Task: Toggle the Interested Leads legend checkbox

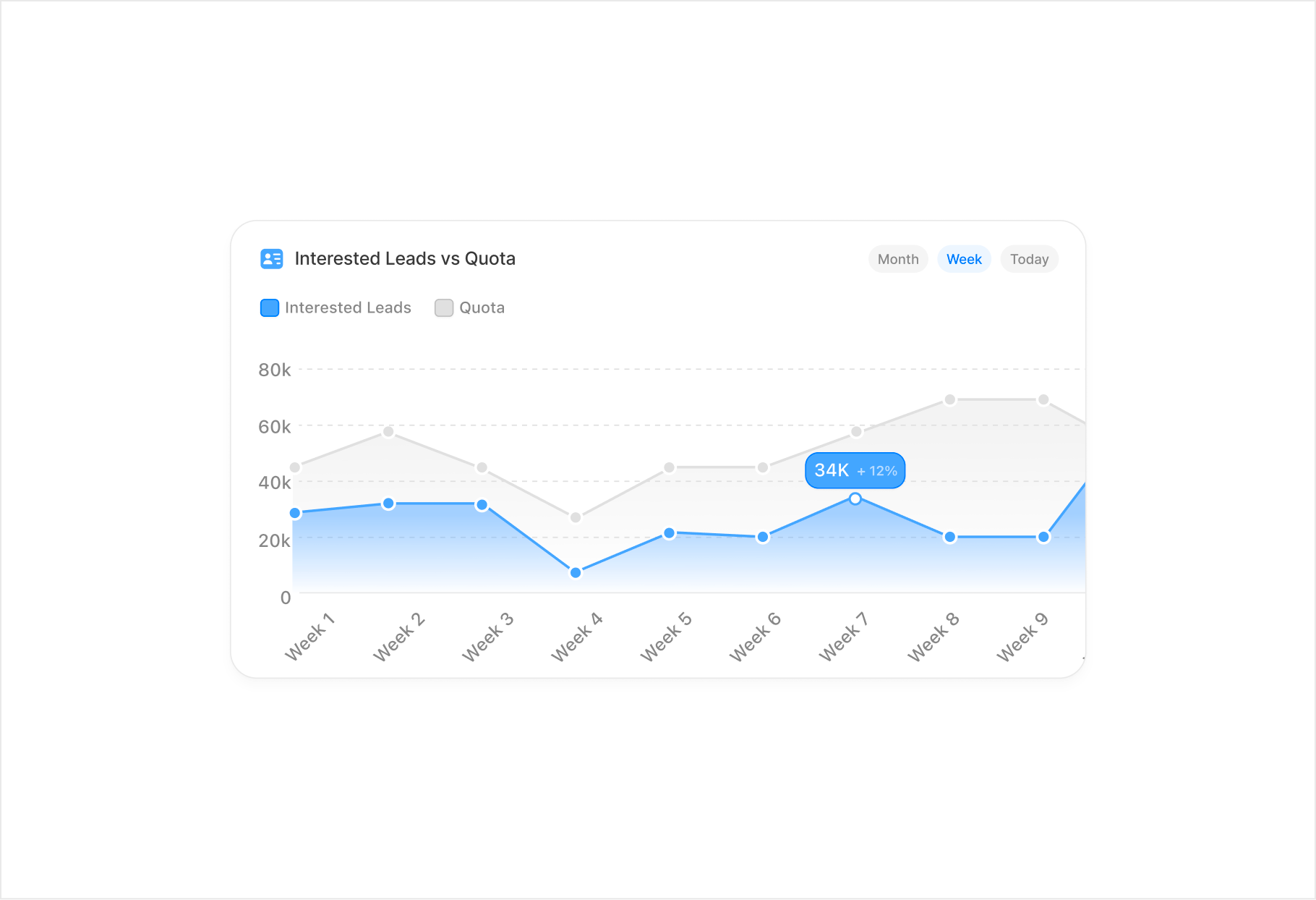Action: click(x=270, y=307)
